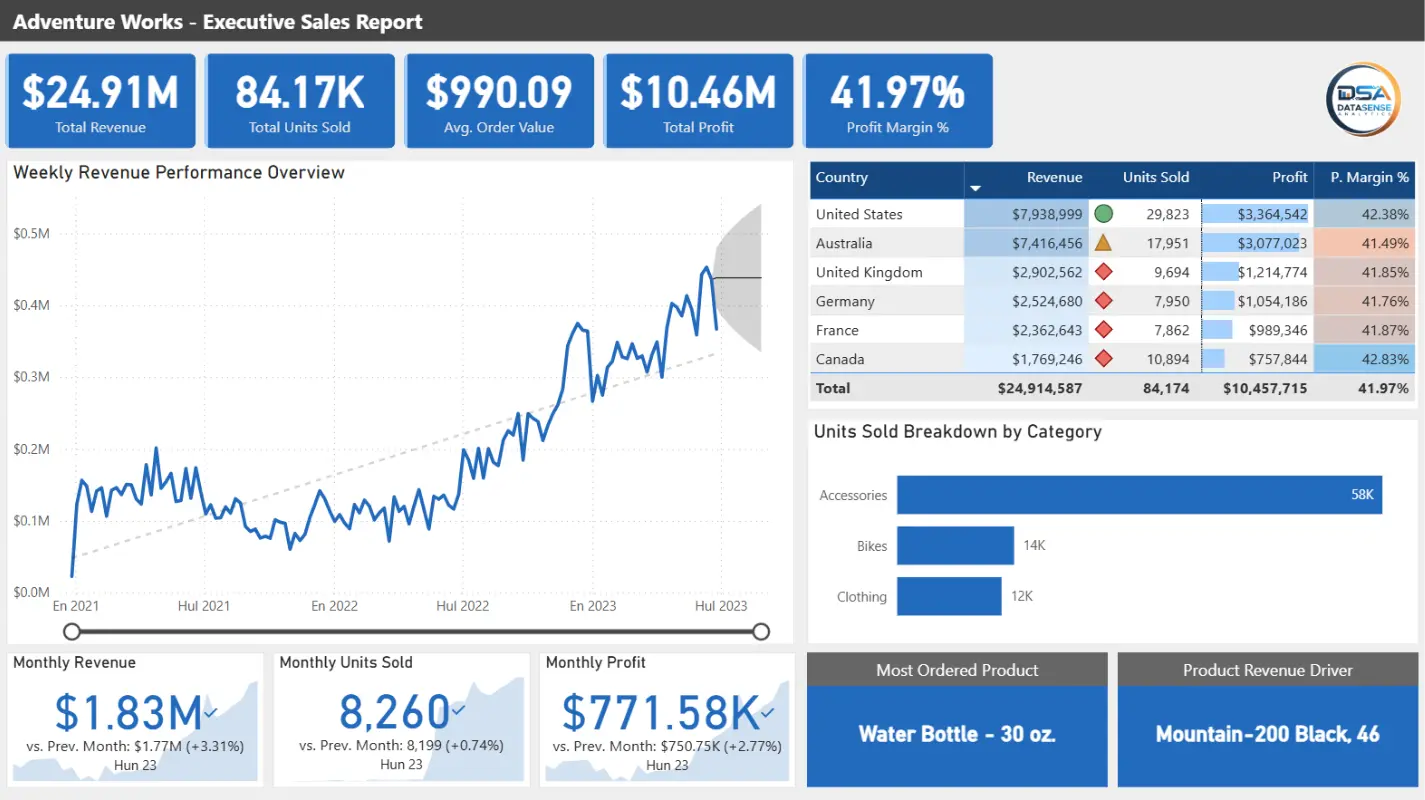This screenshot has height=800, width=1425.
Task: Click the orange triangle icon for Australia
Action: coord(1103,243)
